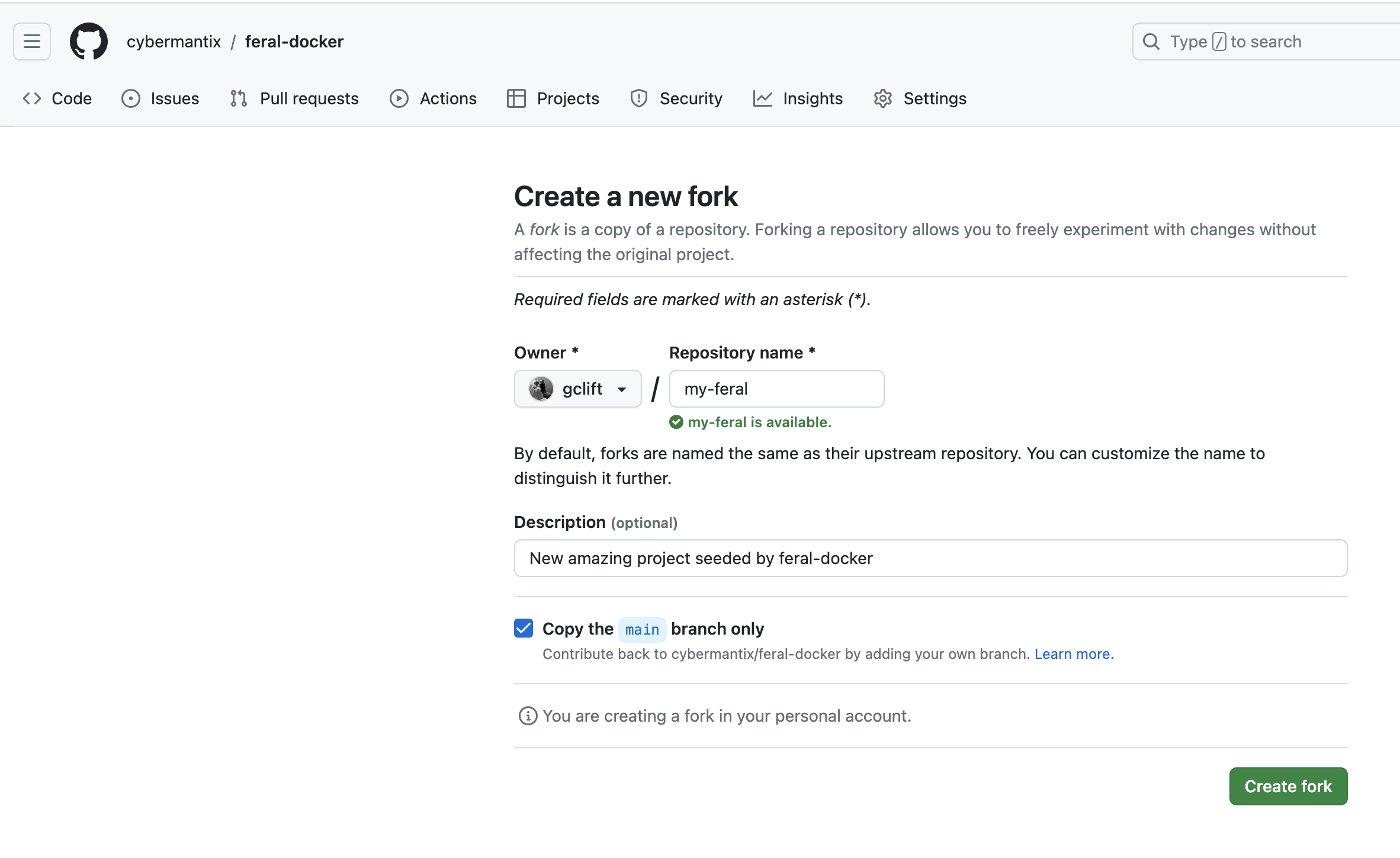The width and height of the screenshot is (1400, 858).
Task: Click the my-feral is available message
Action: [759, 422]
